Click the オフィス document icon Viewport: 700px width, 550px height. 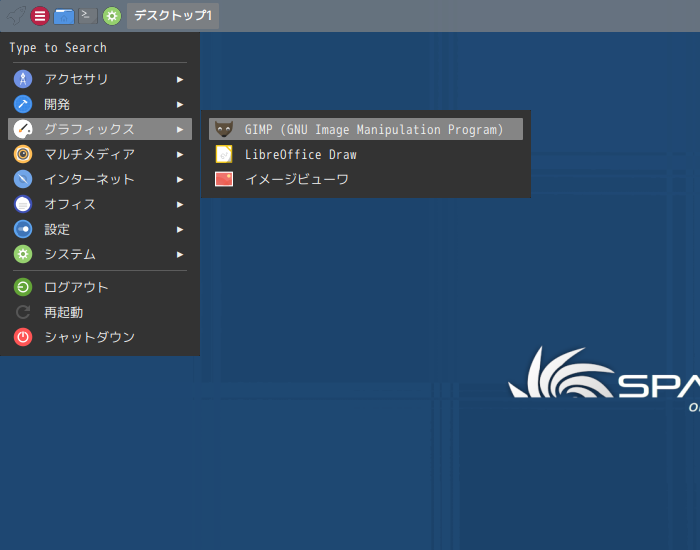pyautogui.click(x=23, y=204)
